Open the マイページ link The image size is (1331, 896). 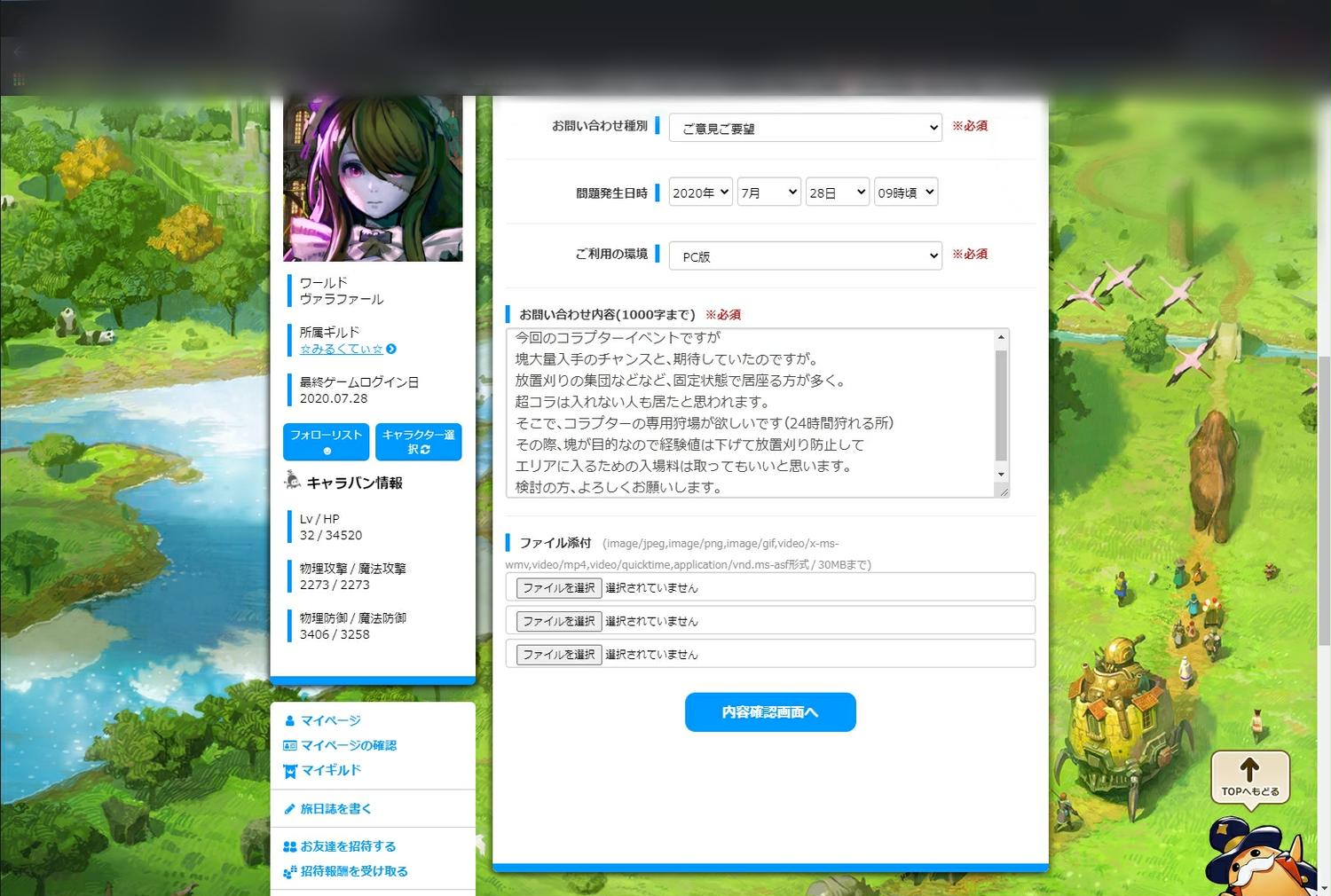pyautogui.click(x=331, y=720)
